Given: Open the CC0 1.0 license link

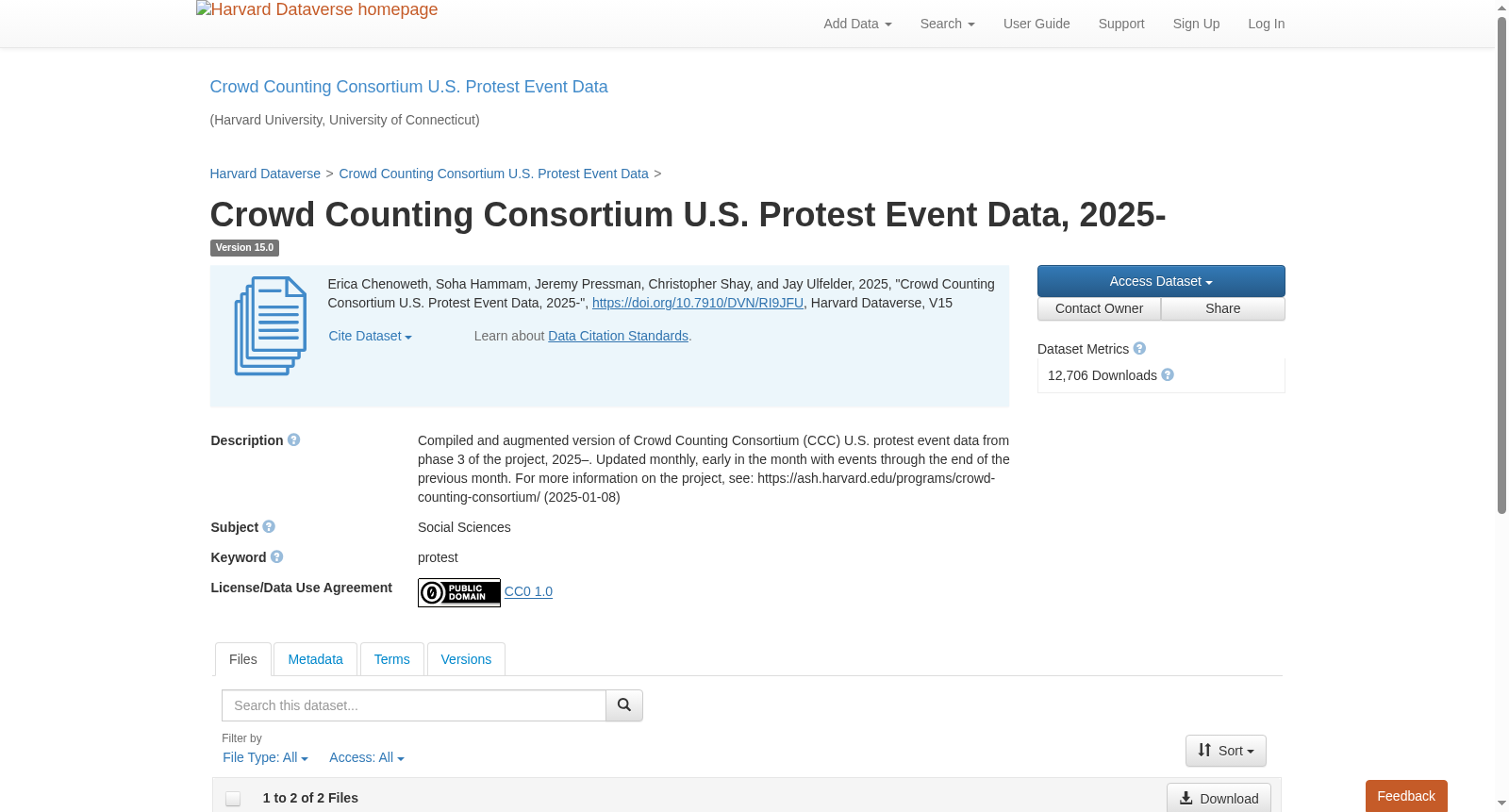Looking at the screenshot, I should [528, 591].
